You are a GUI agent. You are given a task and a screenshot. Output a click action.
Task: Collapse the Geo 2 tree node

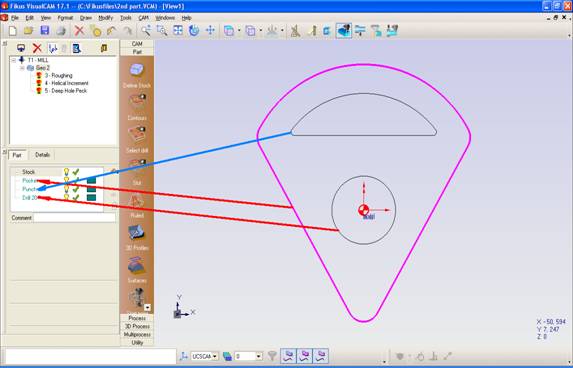point(22,68)
